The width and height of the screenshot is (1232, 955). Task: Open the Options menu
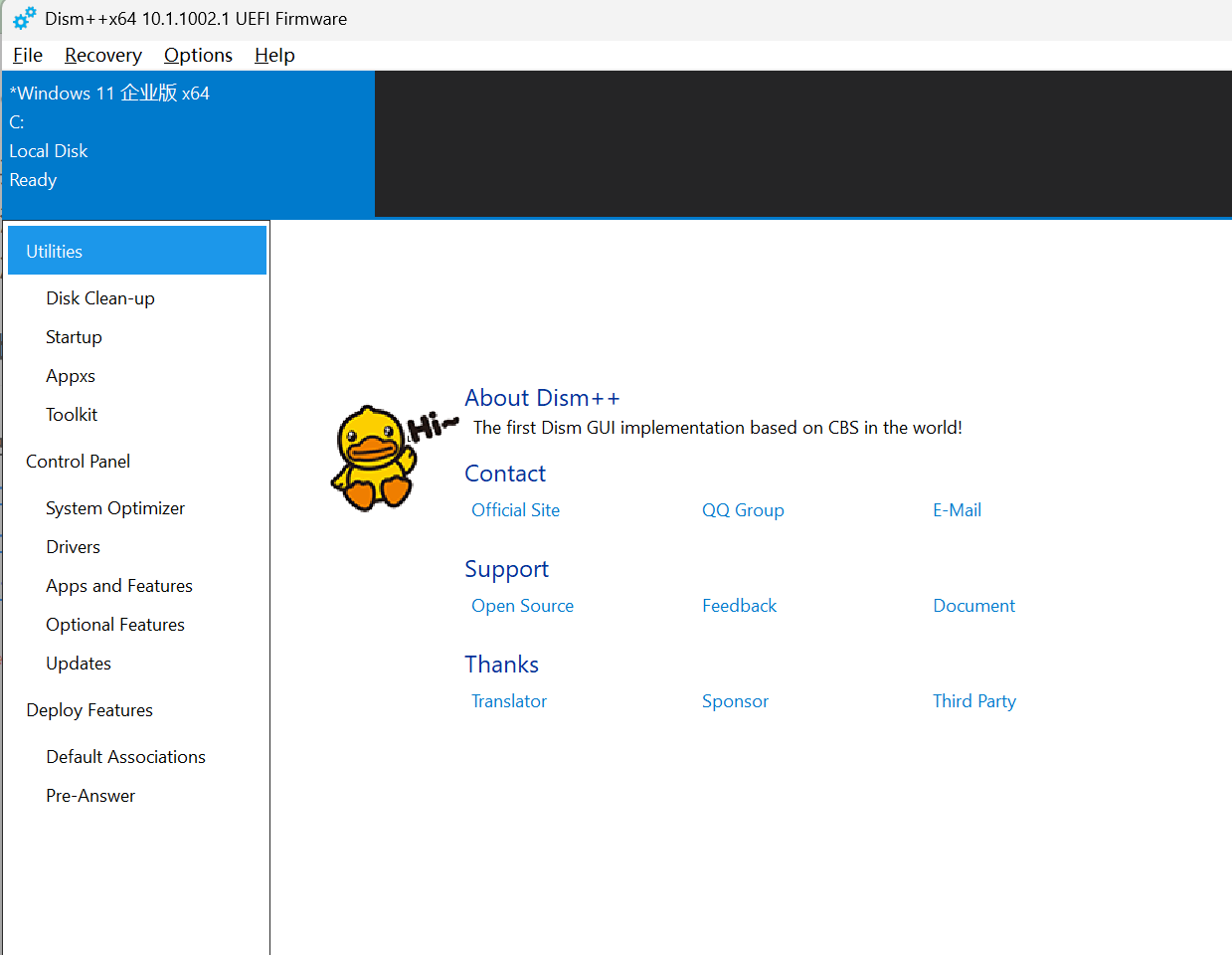click(198, 55)
